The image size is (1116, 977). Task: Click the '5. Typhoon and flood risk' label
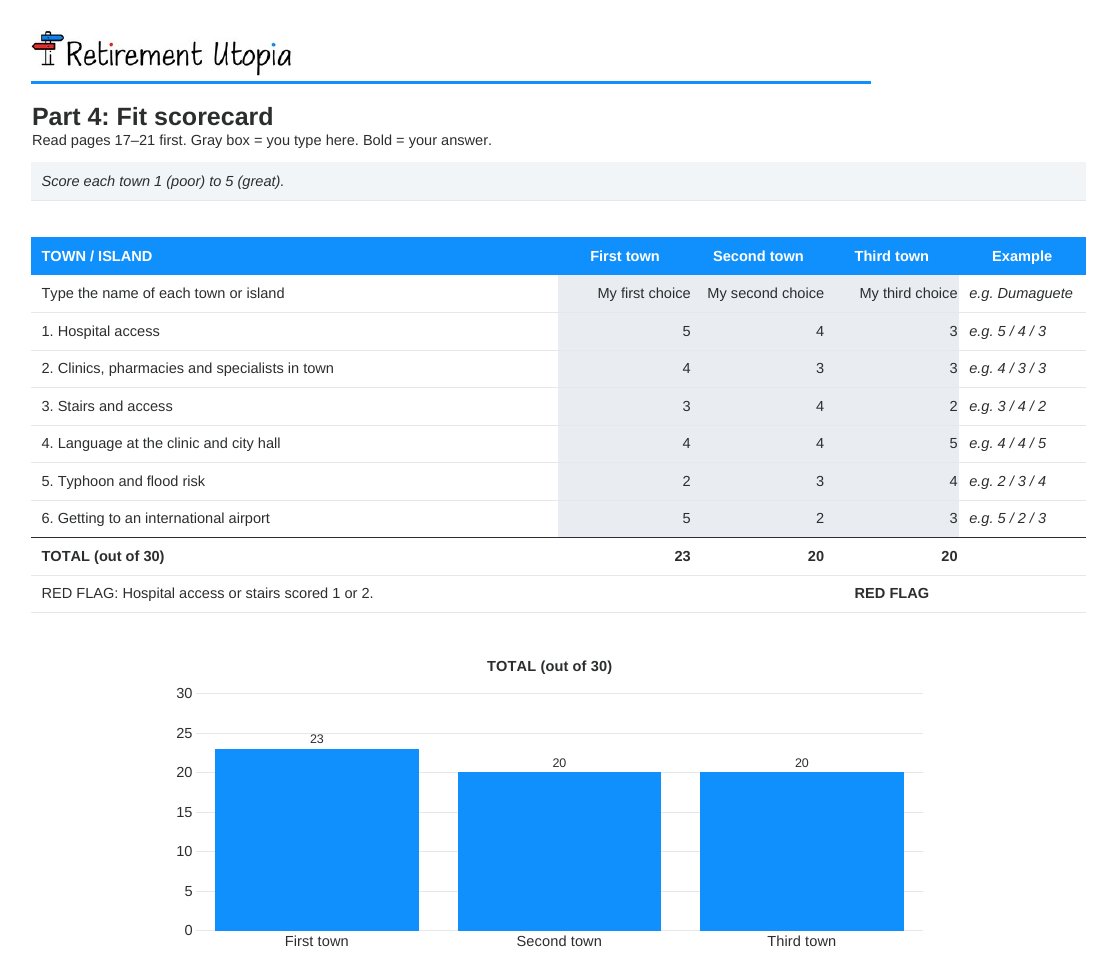pyautogui.click(x=123, y=481)
